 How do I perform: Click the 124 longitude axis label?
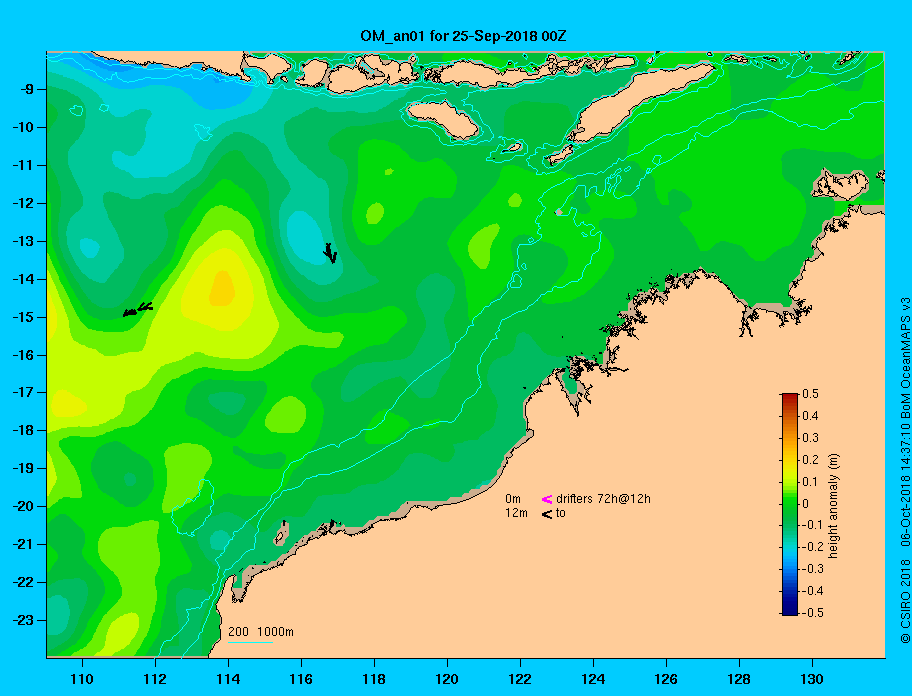click(x=593, y=679)
